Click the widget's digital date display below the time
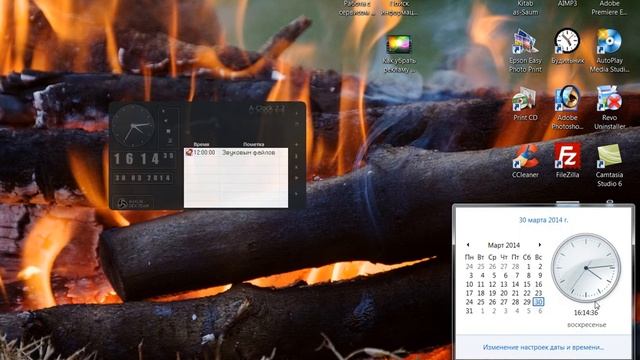The image size is (640, 360). [143, 178]
